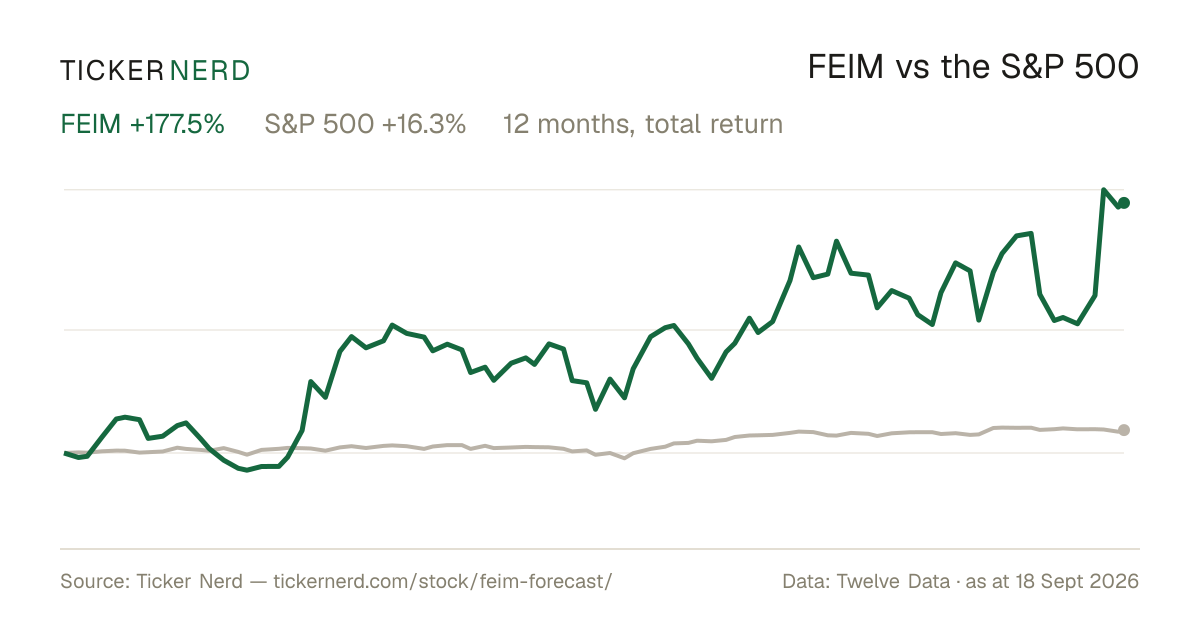Click the FEIM +177.5% legend label
The width and height of the screenshot is (1200, 630).
143,125
